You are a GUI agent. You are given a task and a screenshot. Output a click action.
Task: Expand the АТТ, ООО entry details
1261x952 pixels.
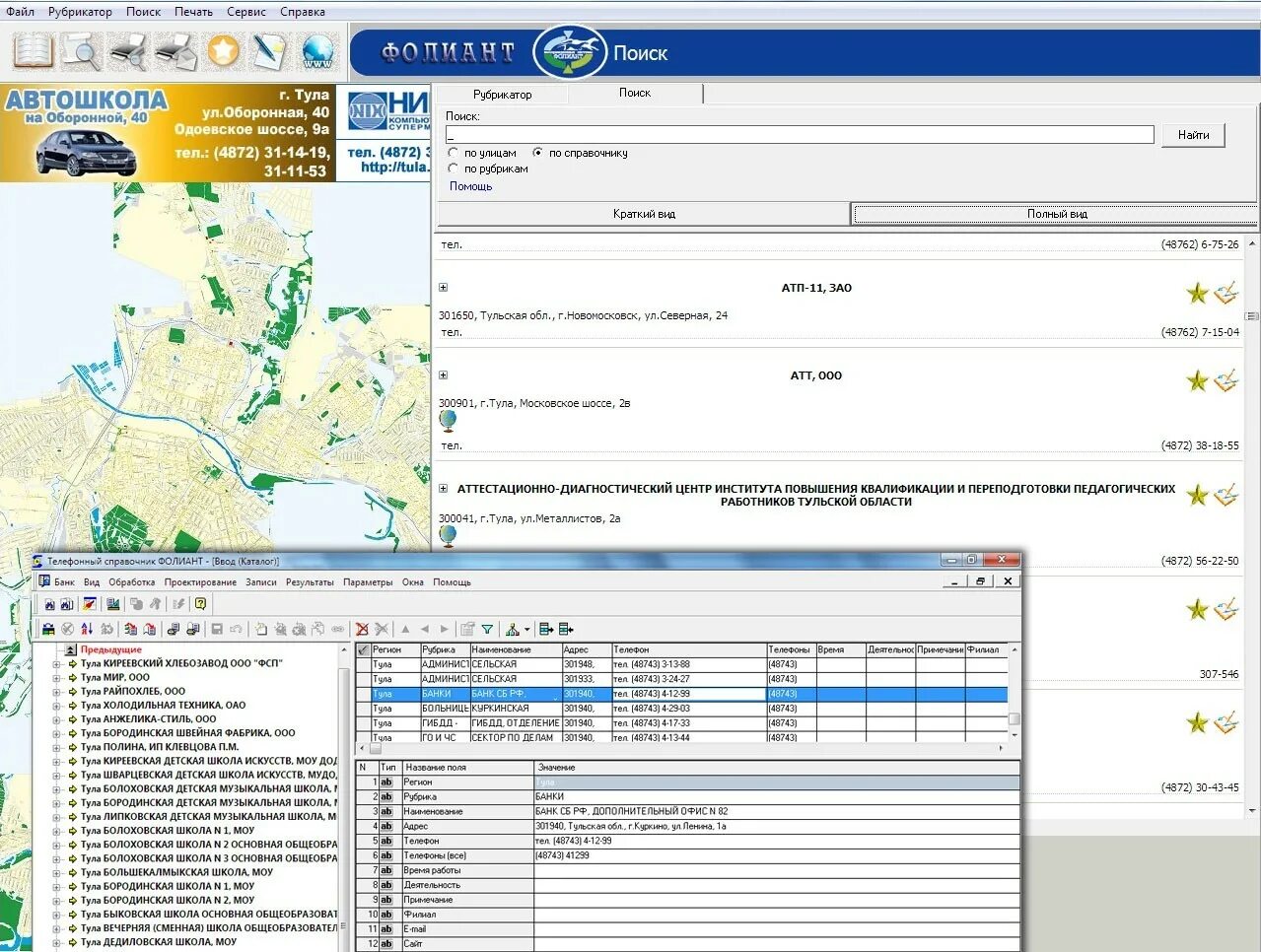[444, 375]
